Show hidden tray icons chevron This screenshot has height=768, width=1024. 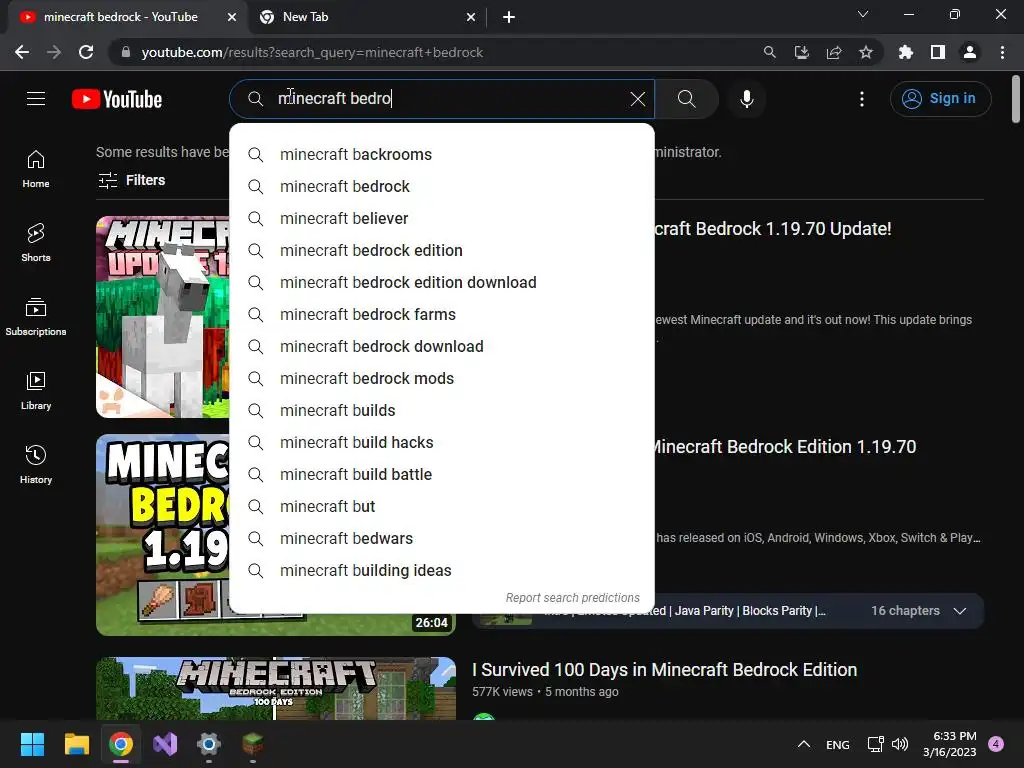tap(804, 744)
